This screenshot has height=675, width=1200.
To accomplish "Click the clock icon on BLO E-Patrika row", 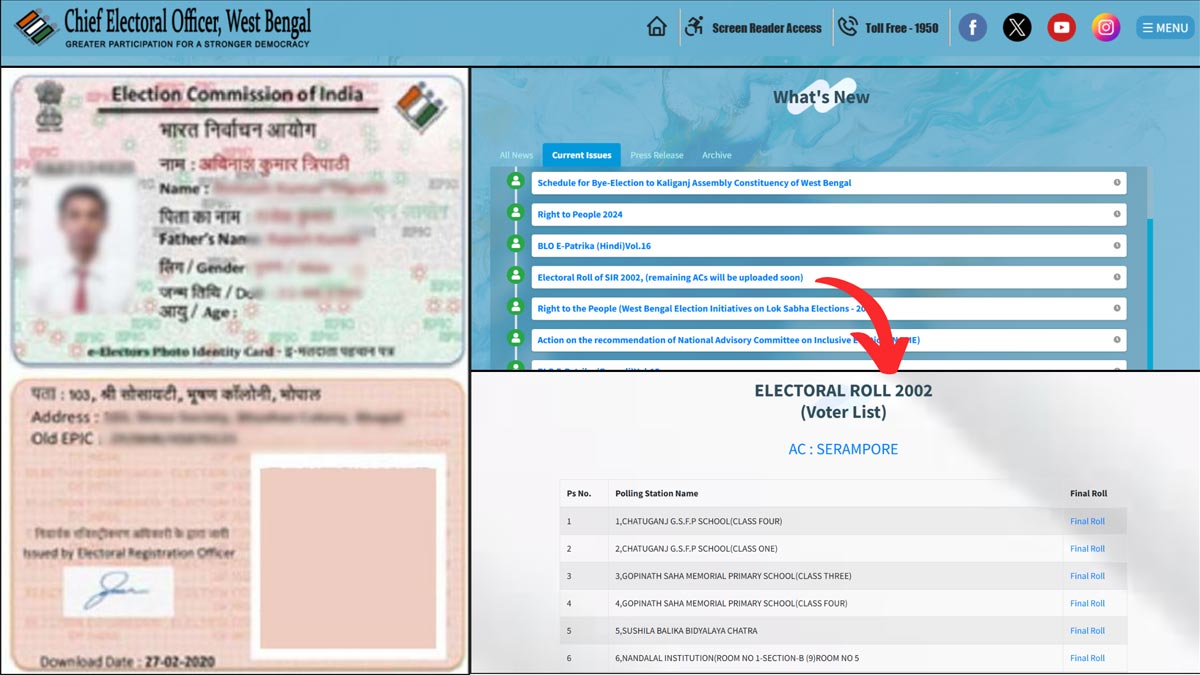I will coord(1117,246).
